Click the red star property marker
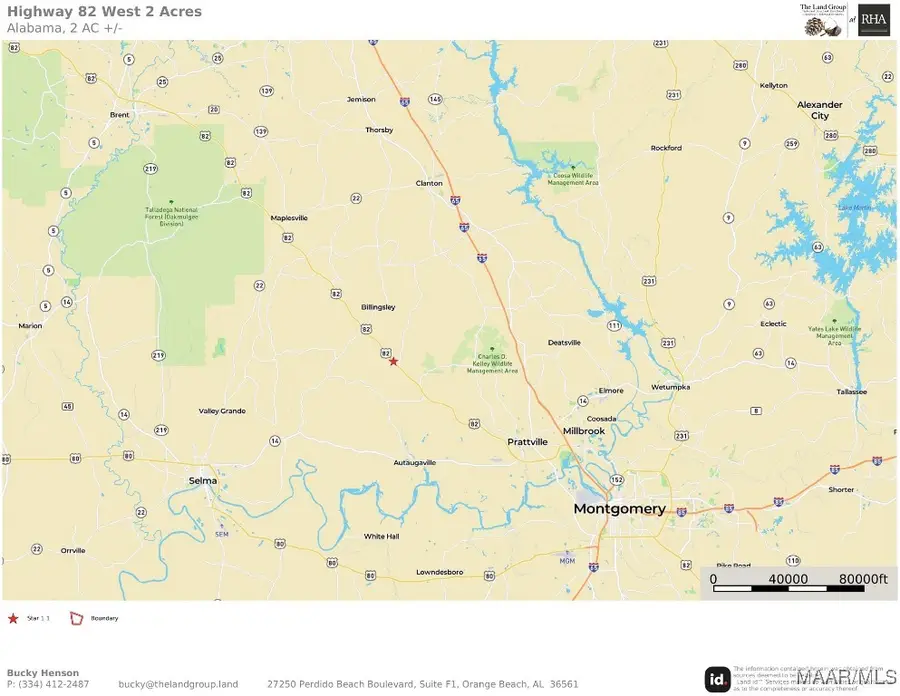 point(393,361)
